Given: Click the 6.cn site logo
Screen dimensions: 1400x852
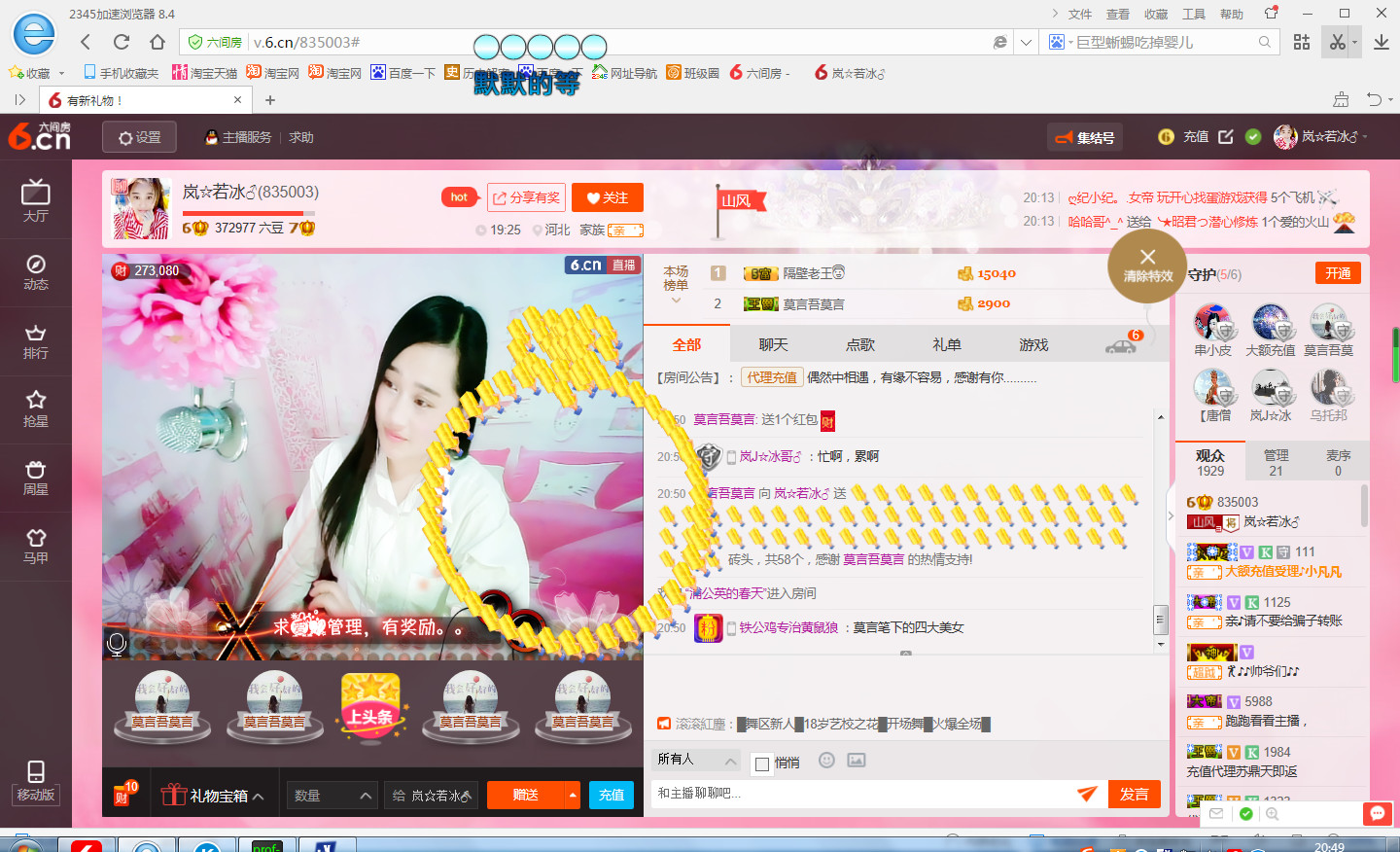Looking at the screenshot, I should click(x=40, y=136).
